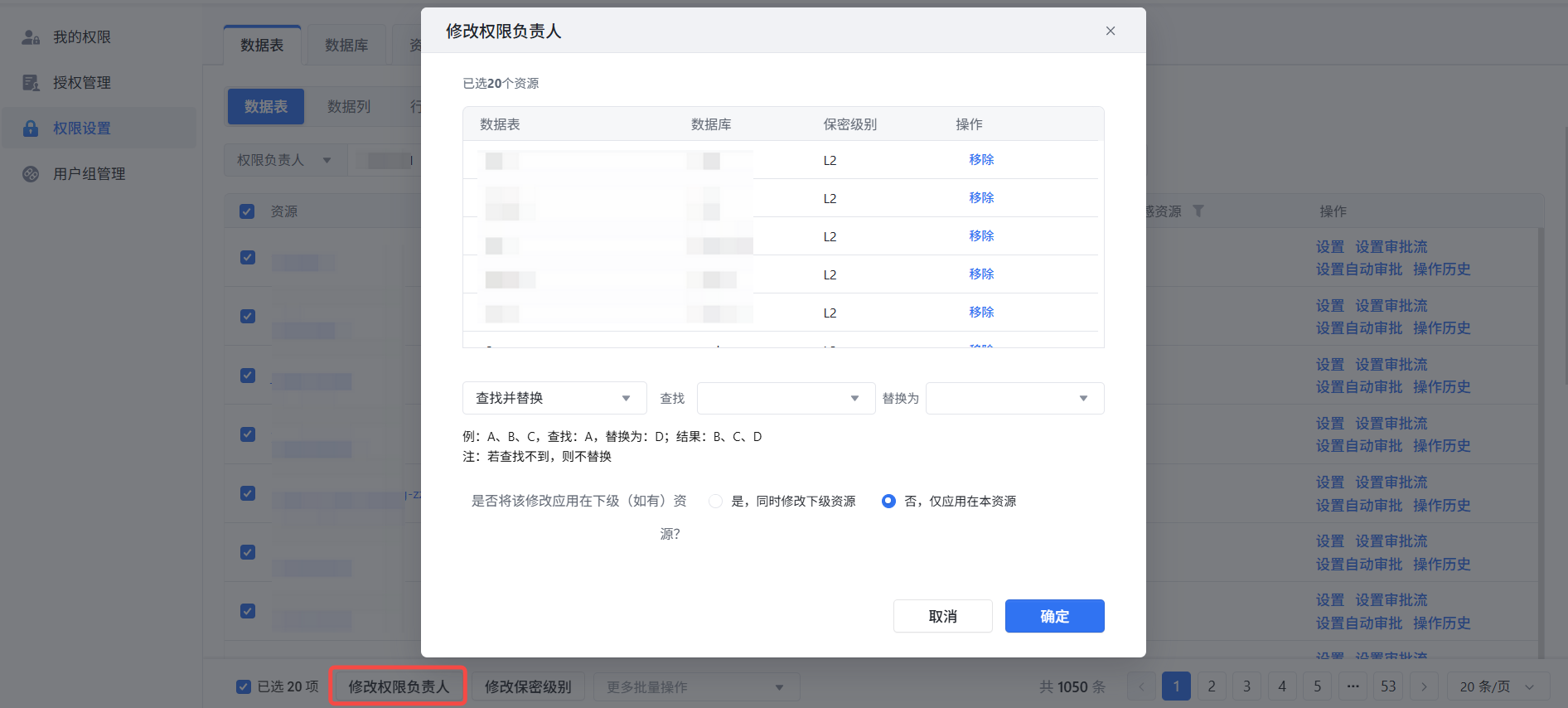Screen dimensions: 1568x708
Task: Uncheck the second resource row checkbox
Action: pos(248,316)
